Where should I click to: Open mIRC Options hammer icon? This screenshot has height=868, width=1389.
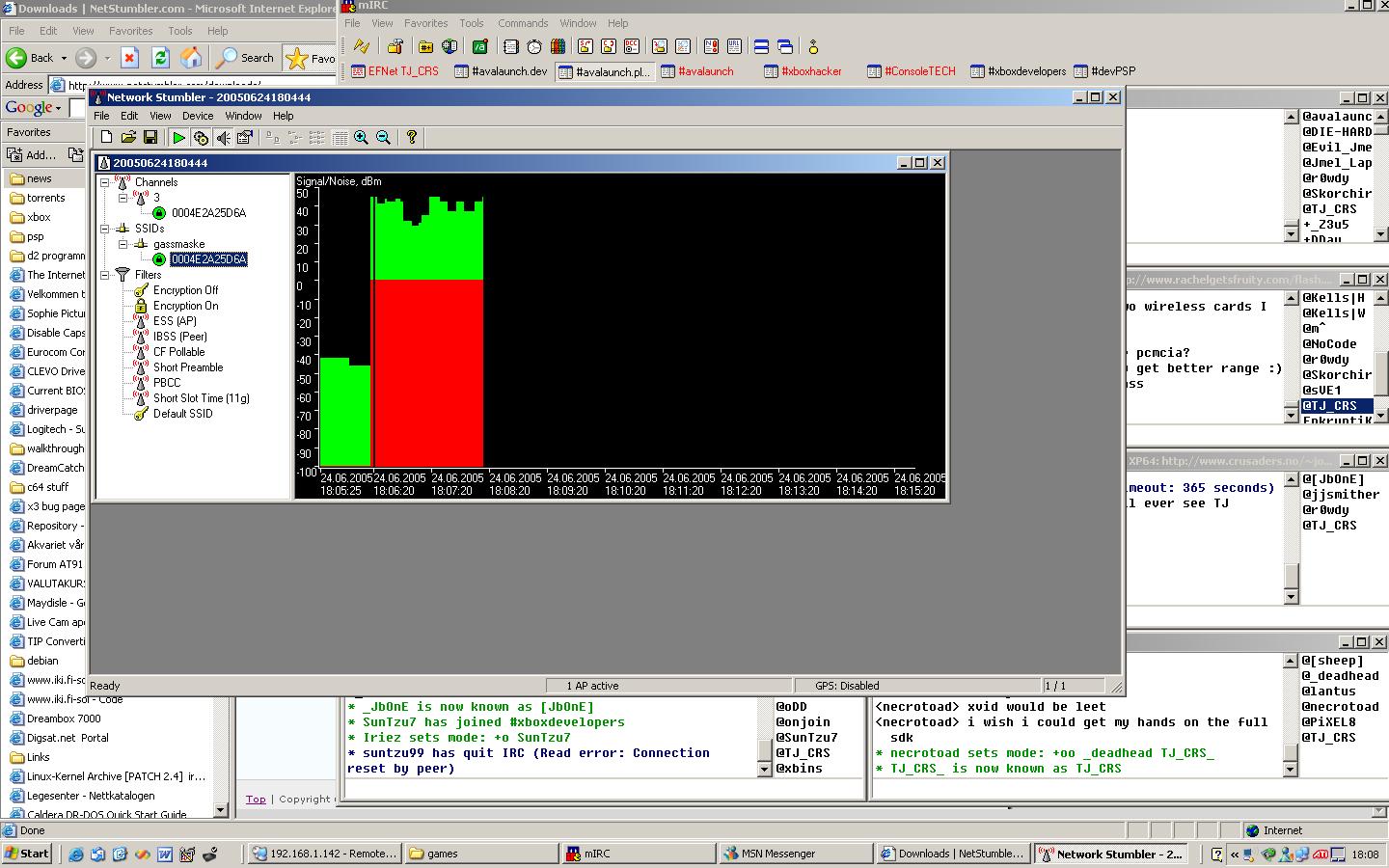tap(395, 46)
